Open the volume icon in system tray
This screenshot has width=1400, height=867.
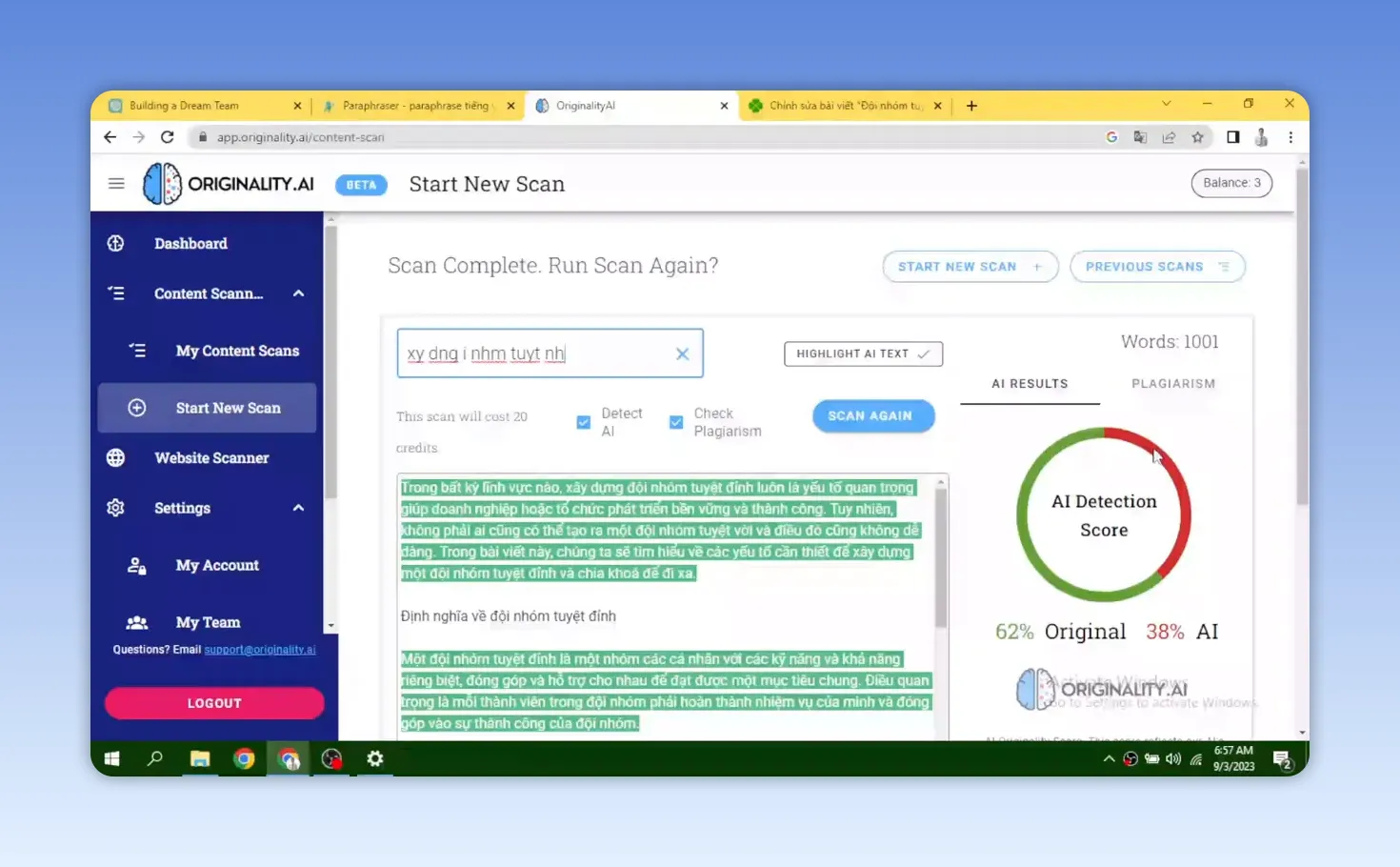pos(1173,759)
